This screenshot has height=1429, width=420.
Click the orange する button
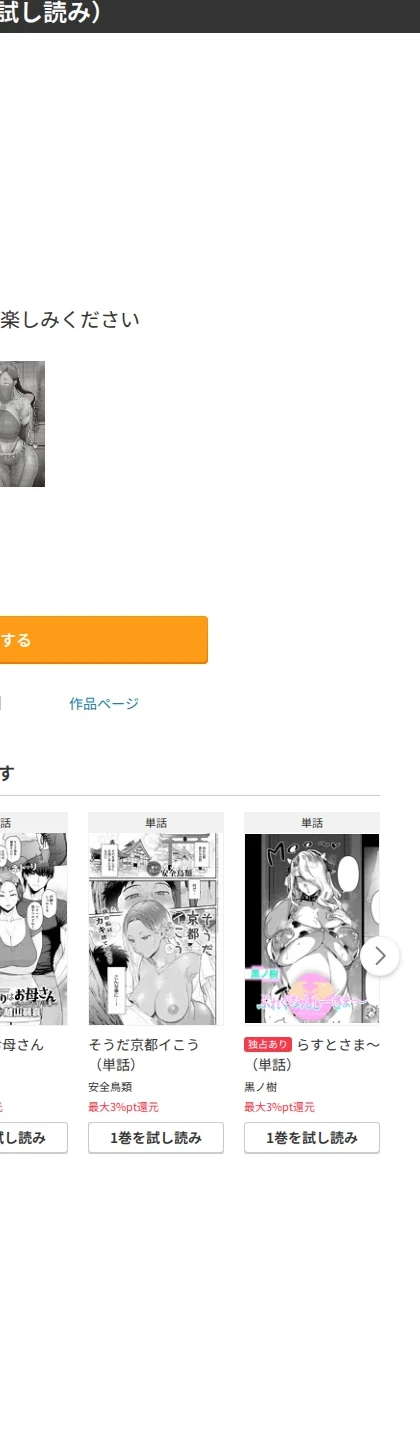[103, 640]
